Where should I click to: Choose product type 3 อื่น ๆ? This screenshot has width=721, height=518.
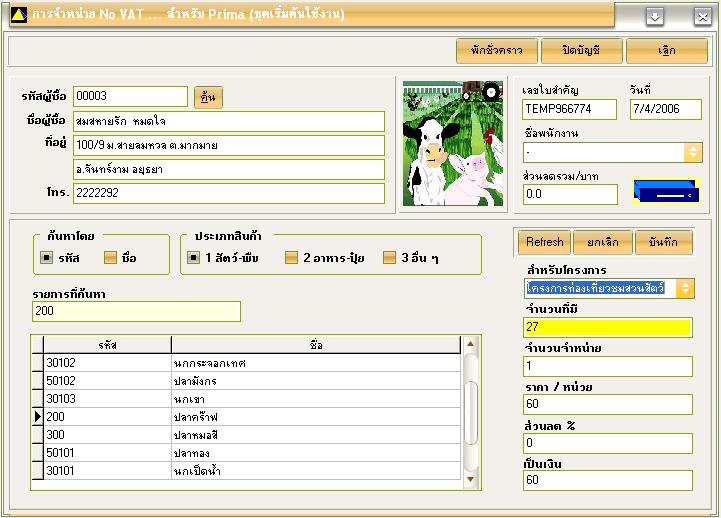(391, 258)
